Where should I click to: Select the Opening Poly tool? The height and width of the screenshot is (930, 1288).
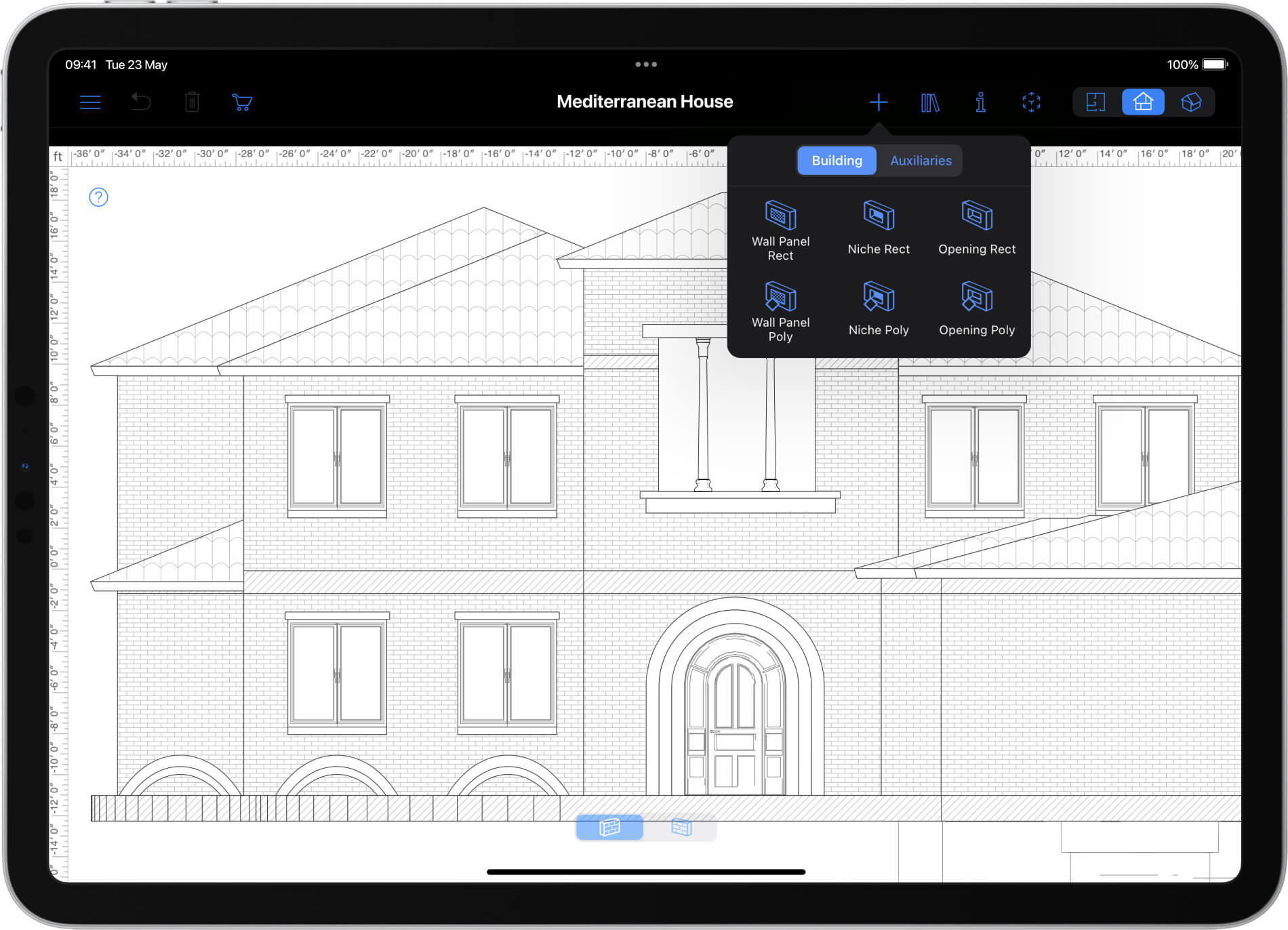[976, 308]
